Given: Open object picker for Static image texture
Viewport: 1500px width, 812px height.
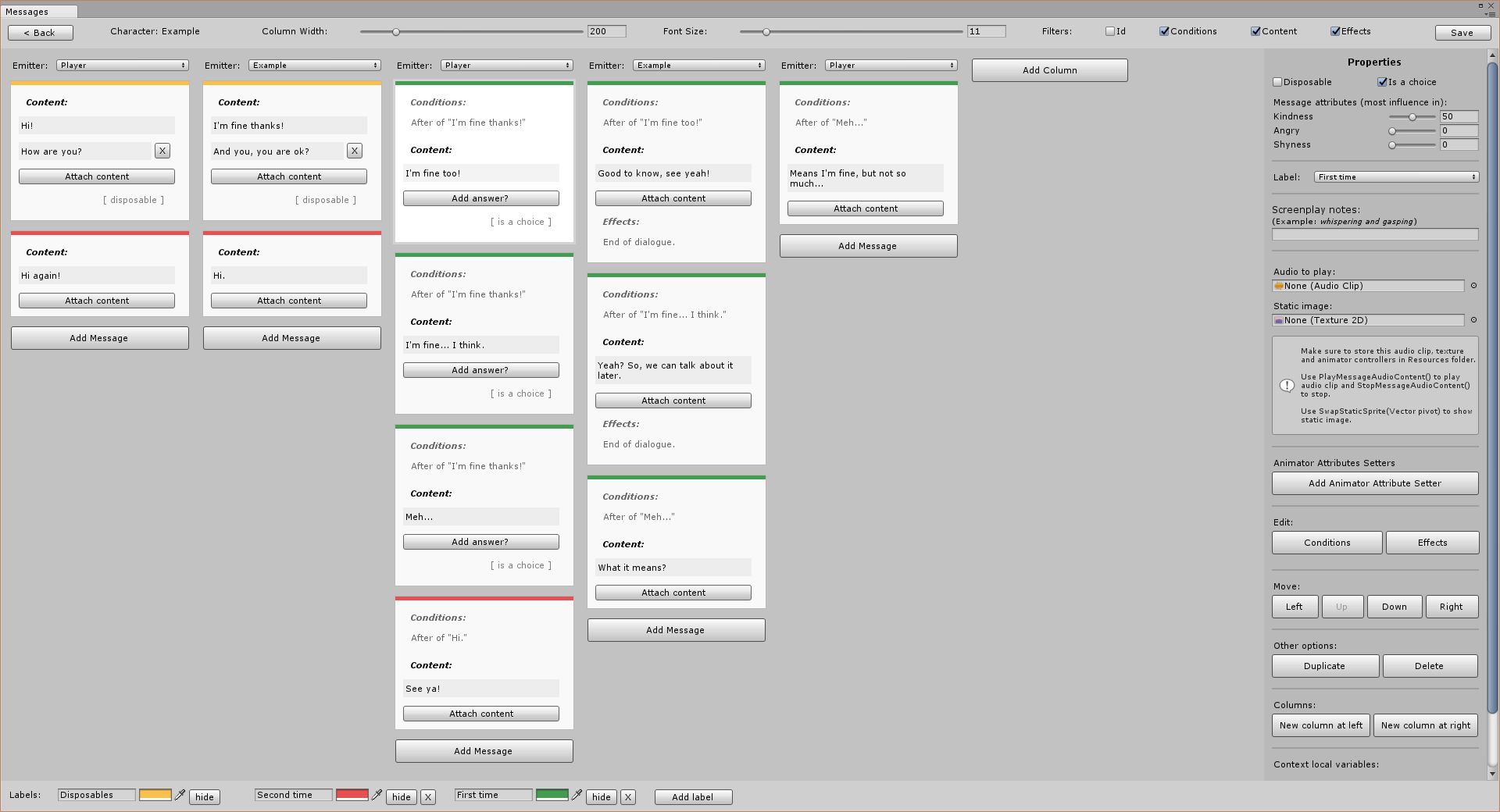Looking at the screenshot, I should pos(1474,320).
